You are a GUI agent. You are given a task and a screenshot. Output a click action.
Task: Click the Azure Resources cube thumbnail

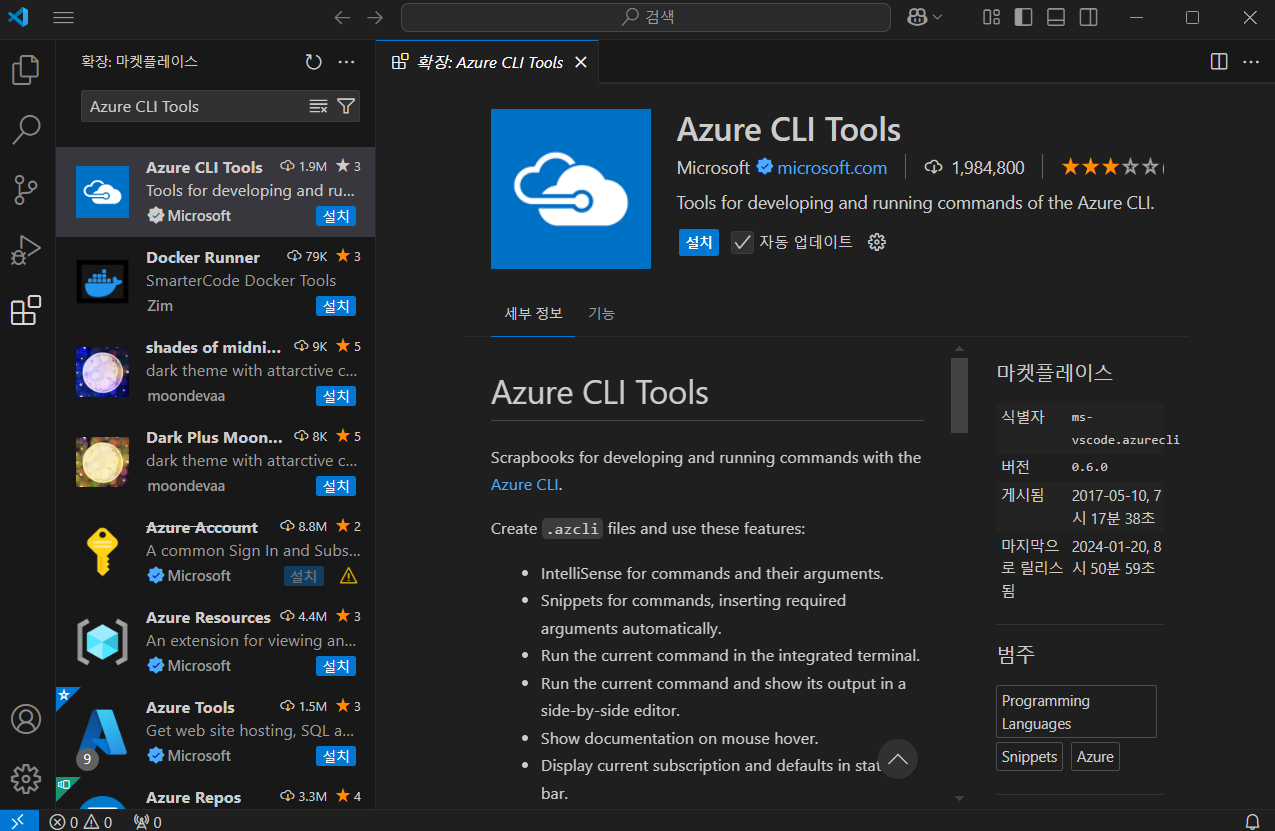tap(103, 642)
